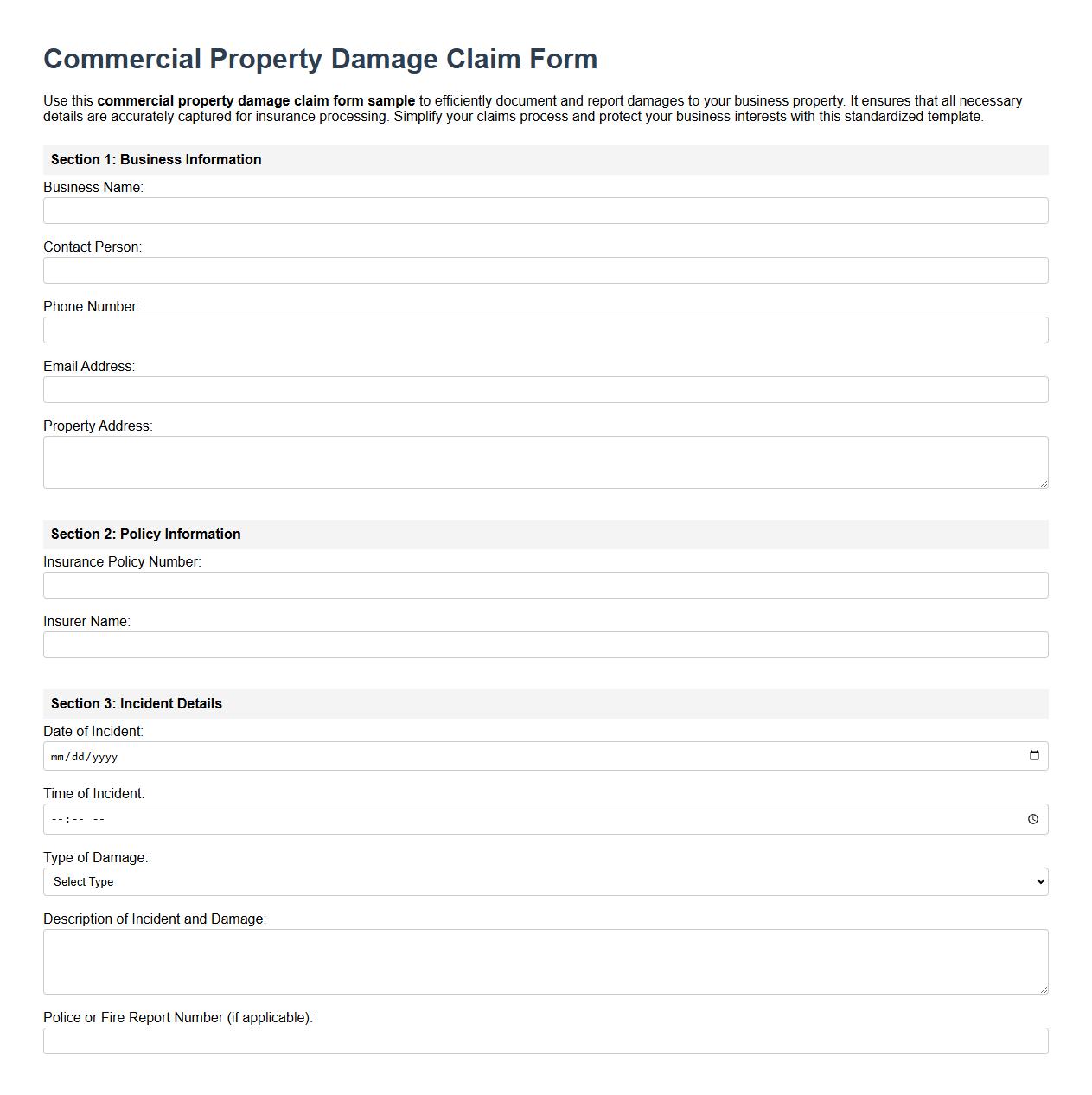
Task: Select the Insurance Policy Number field
Action: (546, 585)
